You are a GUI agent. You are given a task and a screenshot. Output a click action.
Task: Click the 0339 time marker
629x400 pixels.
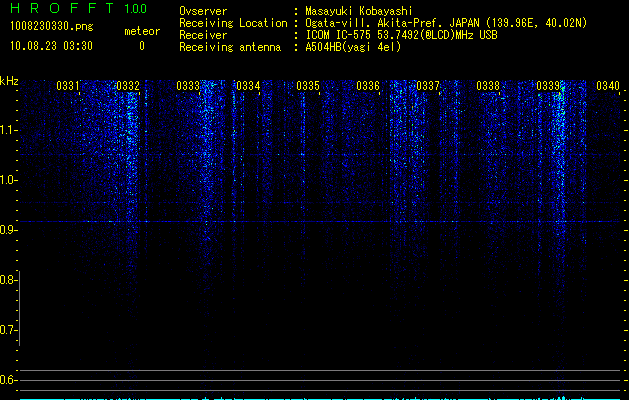[x=548, y=86]
